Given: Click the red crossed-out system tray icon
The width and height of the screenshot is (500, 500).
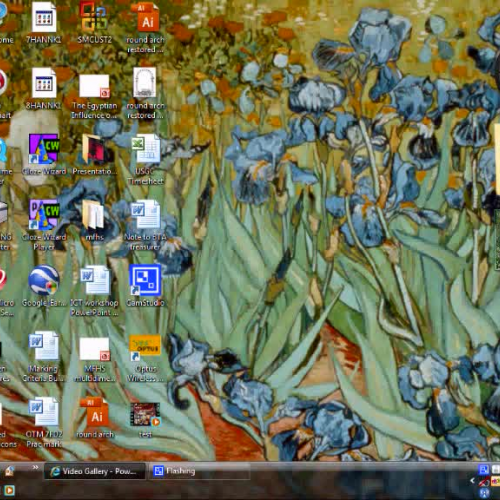Looking at the screenshot, I should coord(484,481).
